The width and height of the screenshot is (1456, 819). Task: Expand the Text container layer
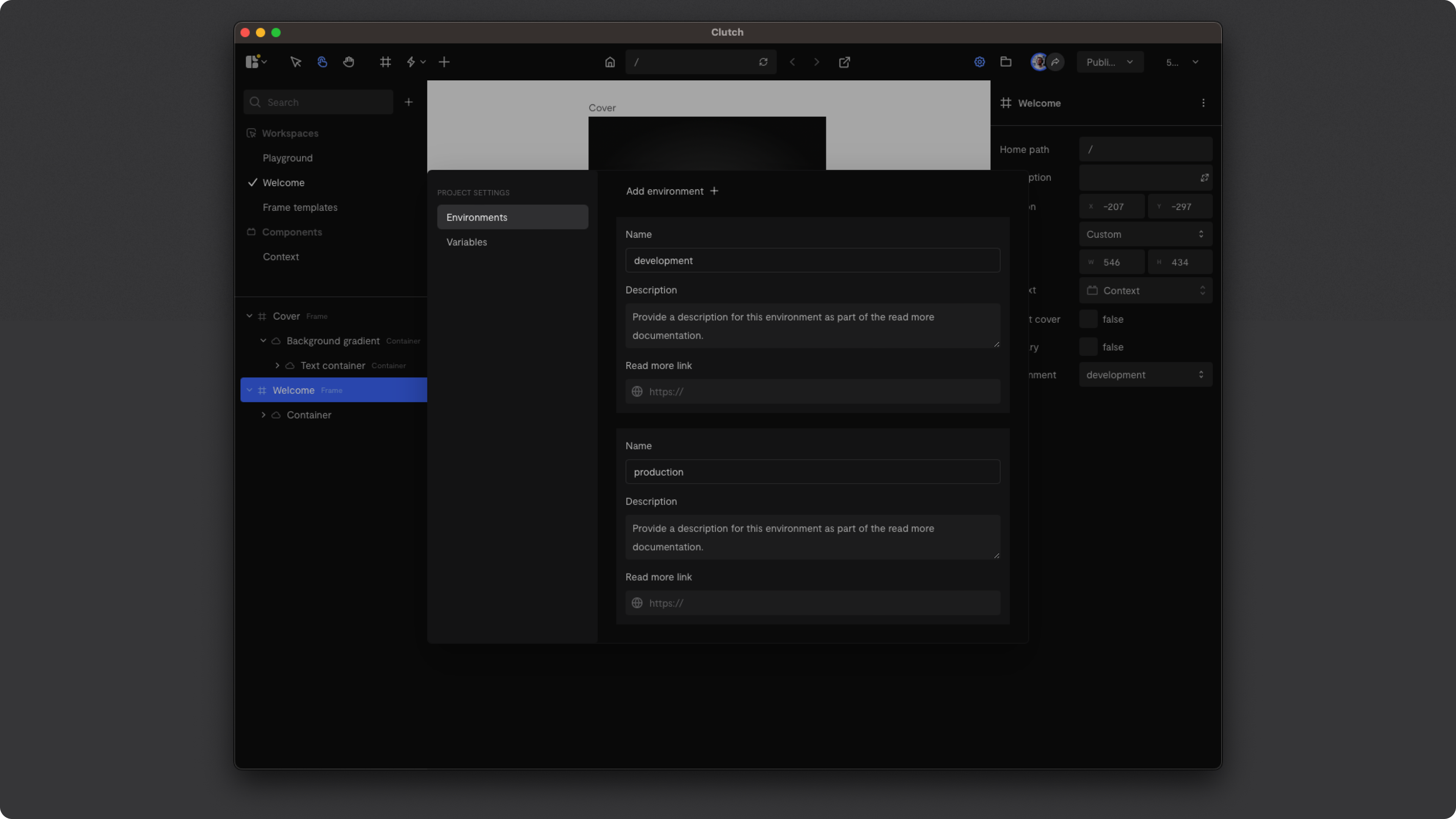click(x=278, y=366)
